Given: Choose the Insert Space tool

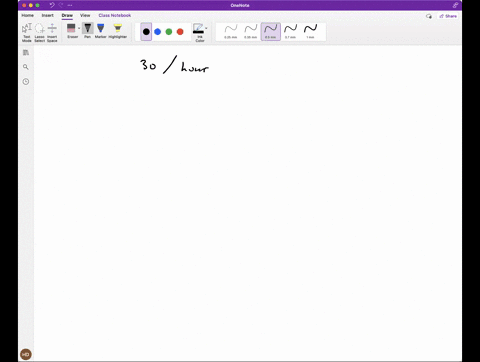Looking at the screenshot, I should coord(52,33).
